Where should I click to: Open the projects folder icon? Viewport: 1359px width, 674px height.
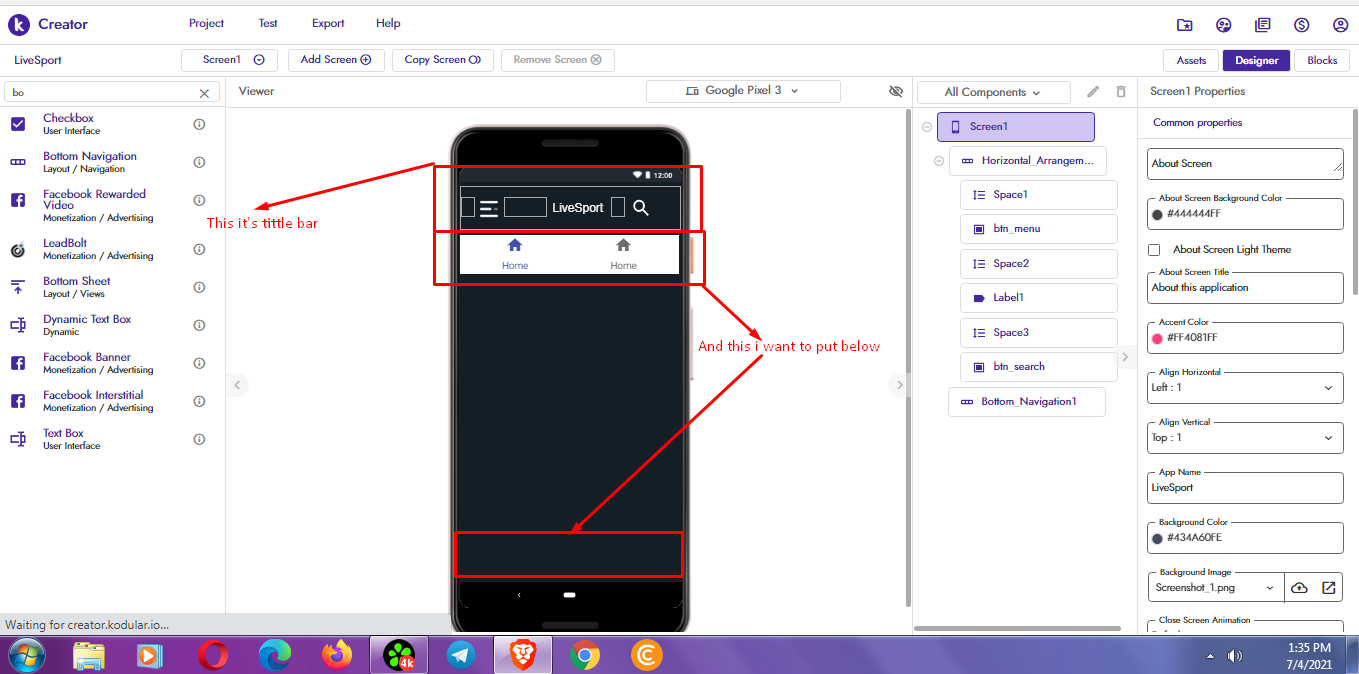[1185, 25]
